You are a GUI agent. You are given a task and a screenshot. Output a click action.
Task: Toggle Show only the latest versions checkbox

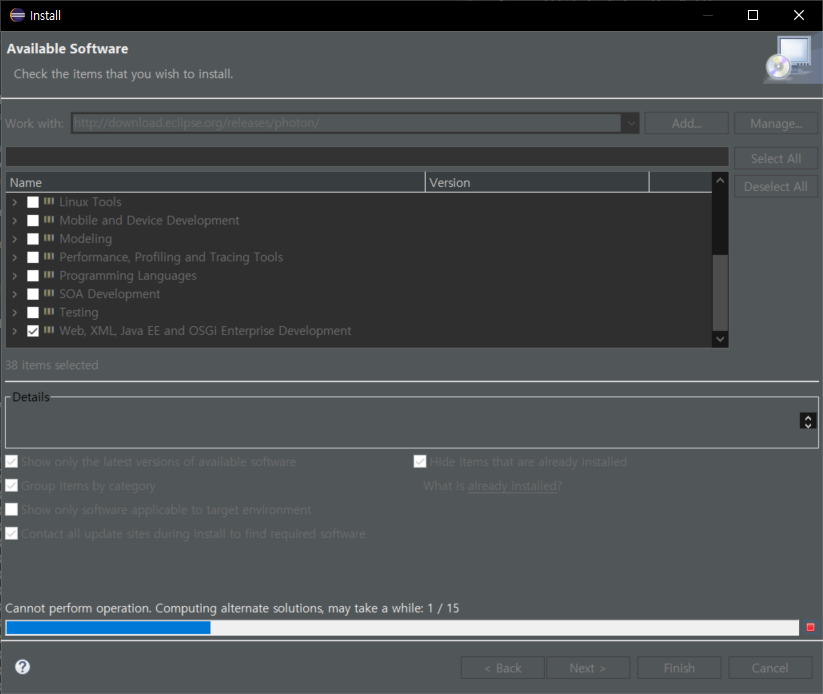[x=12, y=461]
